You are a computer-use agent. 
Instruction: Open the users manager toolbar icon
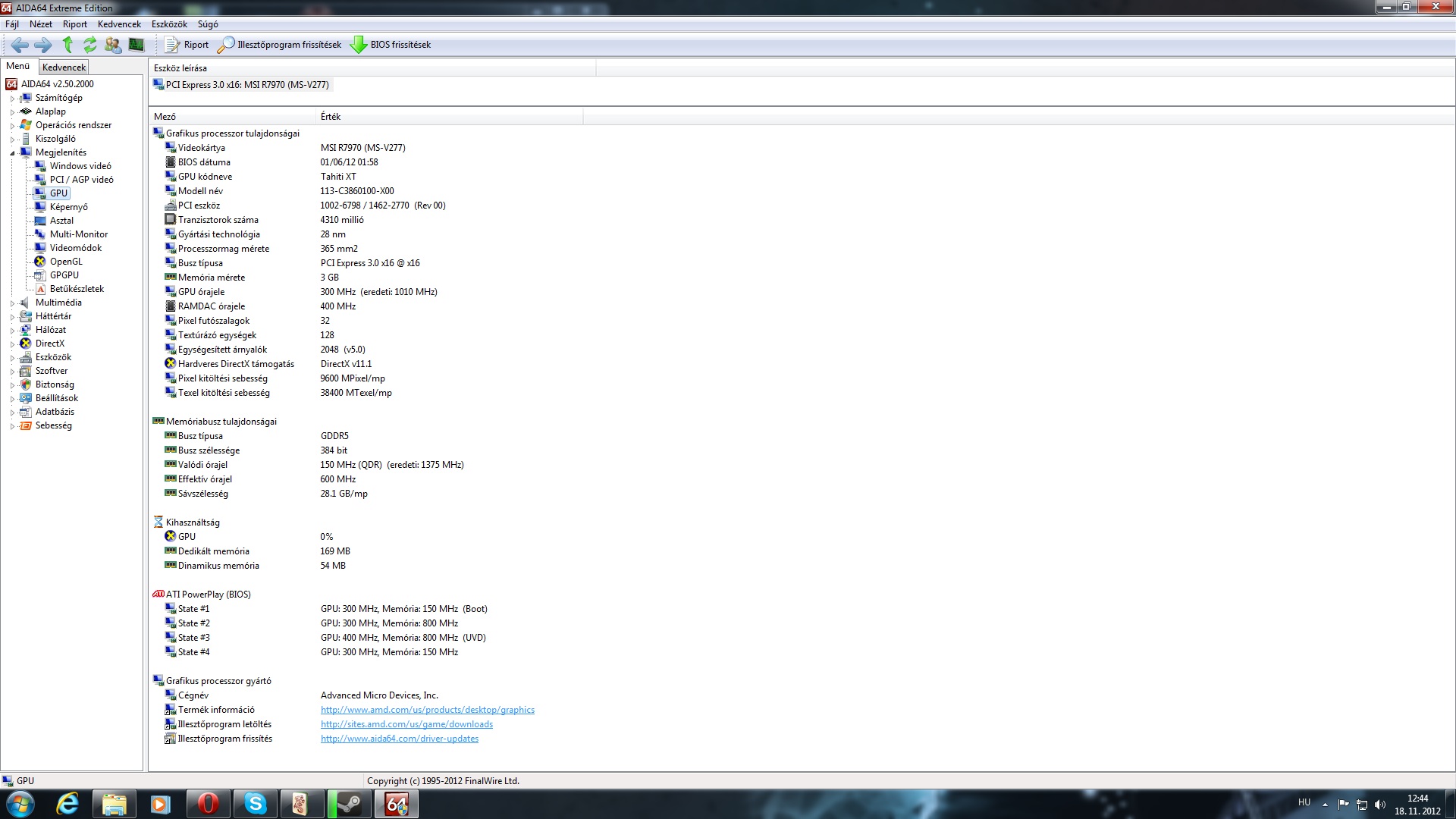(x=113, y=45)
